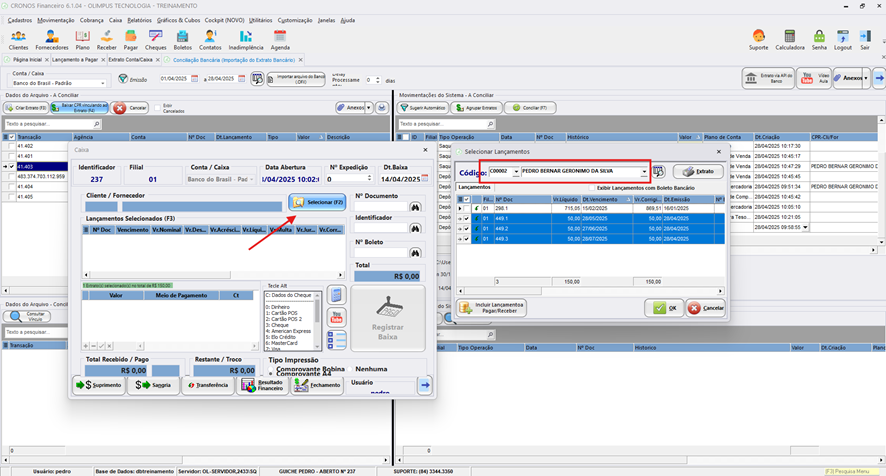
Task: Launch the Calculadora tool icon
Action: tap(789, 40)
